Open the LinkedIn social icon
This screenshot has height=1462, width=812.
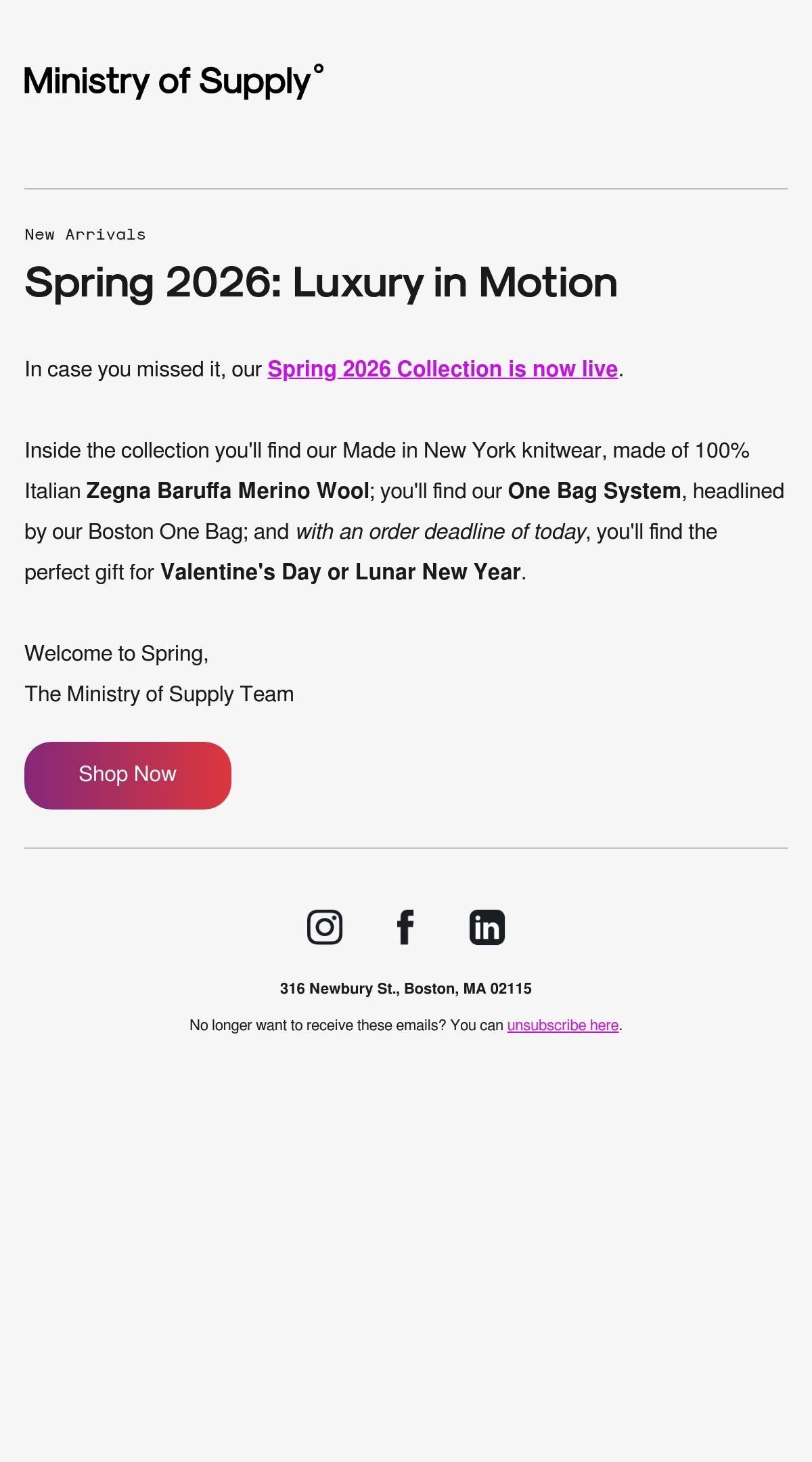(487, 927)
